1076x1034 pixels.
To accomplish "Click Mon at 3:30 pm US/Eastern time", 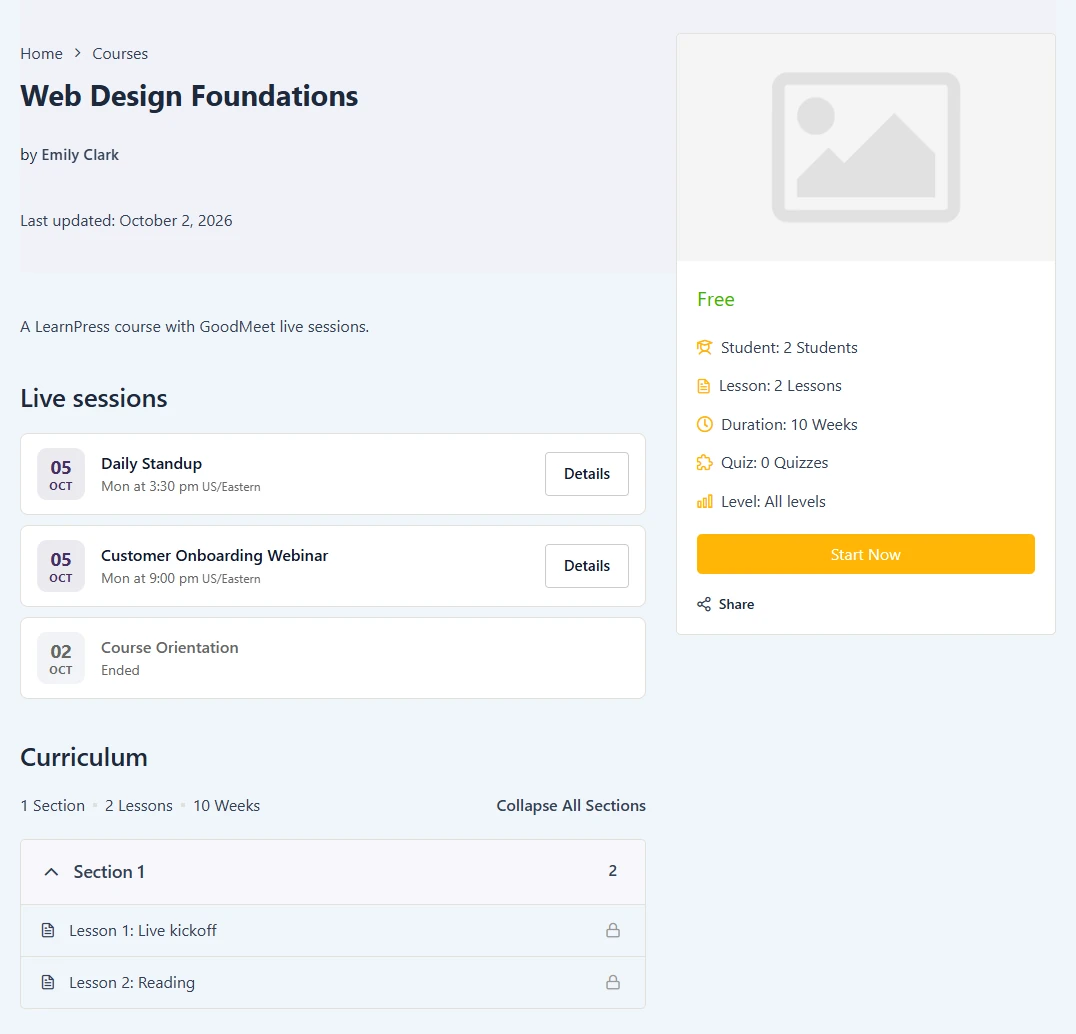I will (181, 486).
